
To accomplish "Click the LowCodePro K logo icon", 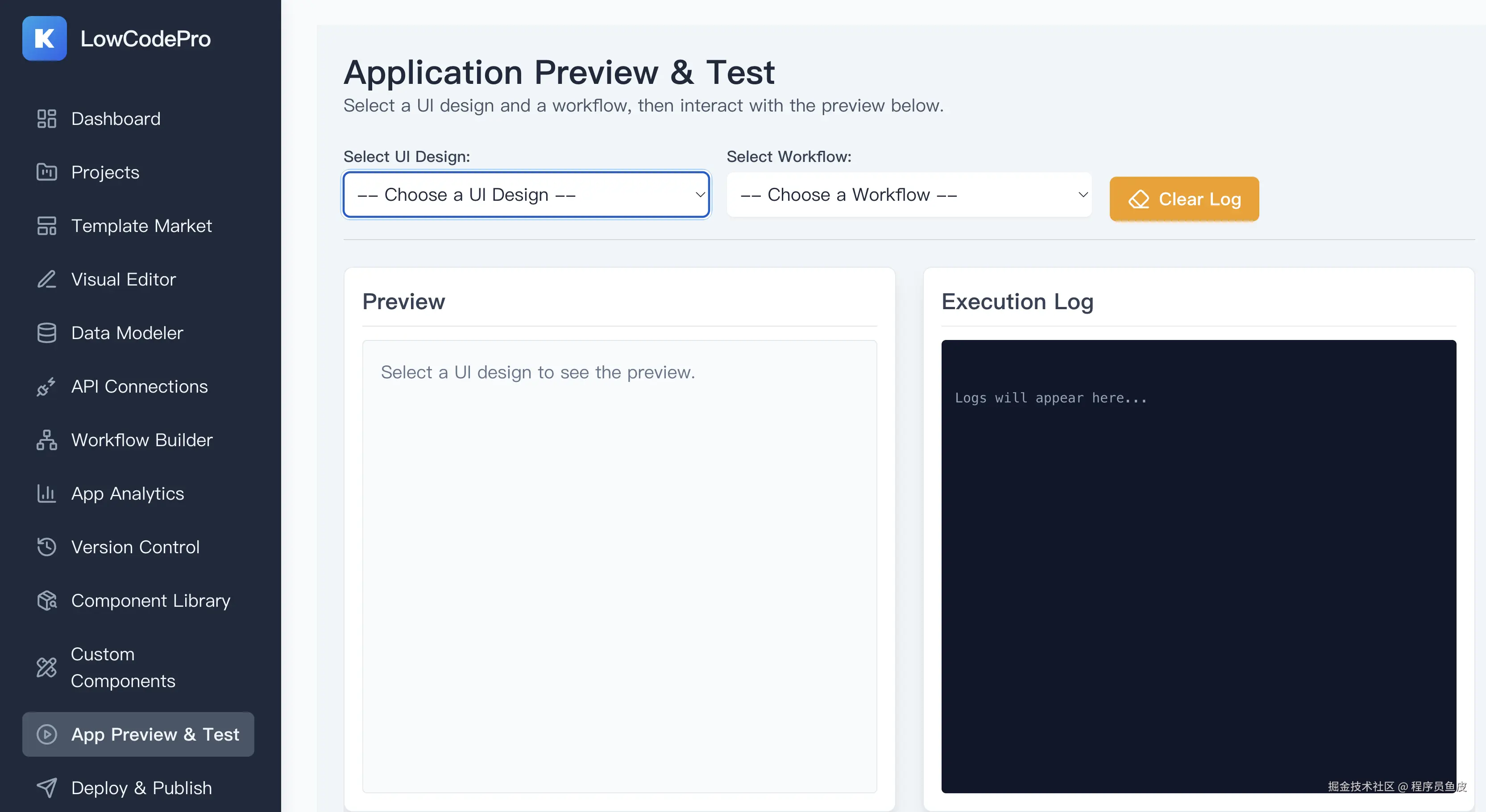I will (45, 39).
